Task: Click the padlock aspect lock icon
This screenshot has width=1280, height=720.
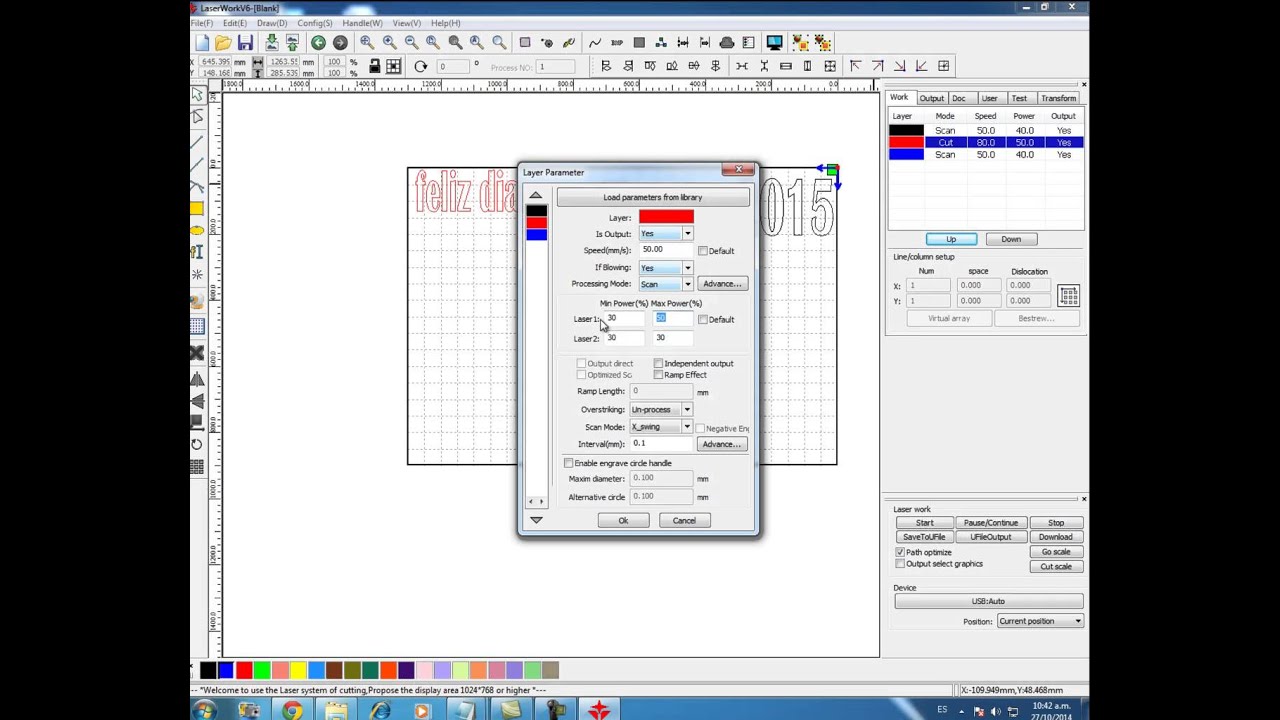Action: pos(374,66)
